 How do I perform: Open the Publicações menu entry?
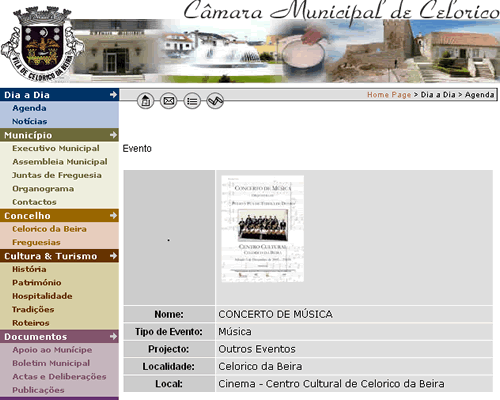pyautogui.click(x=38, y=390)
